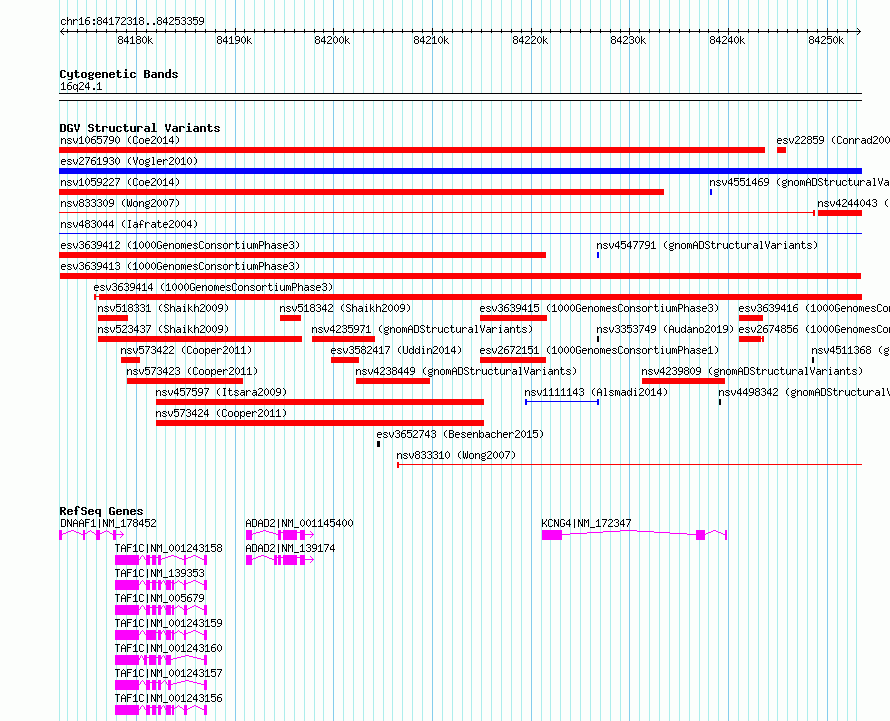The height and width of the screenshot is (721, 890).
Task: Click the blue nsv1111143 variant line
Action: tap(562, 402)
